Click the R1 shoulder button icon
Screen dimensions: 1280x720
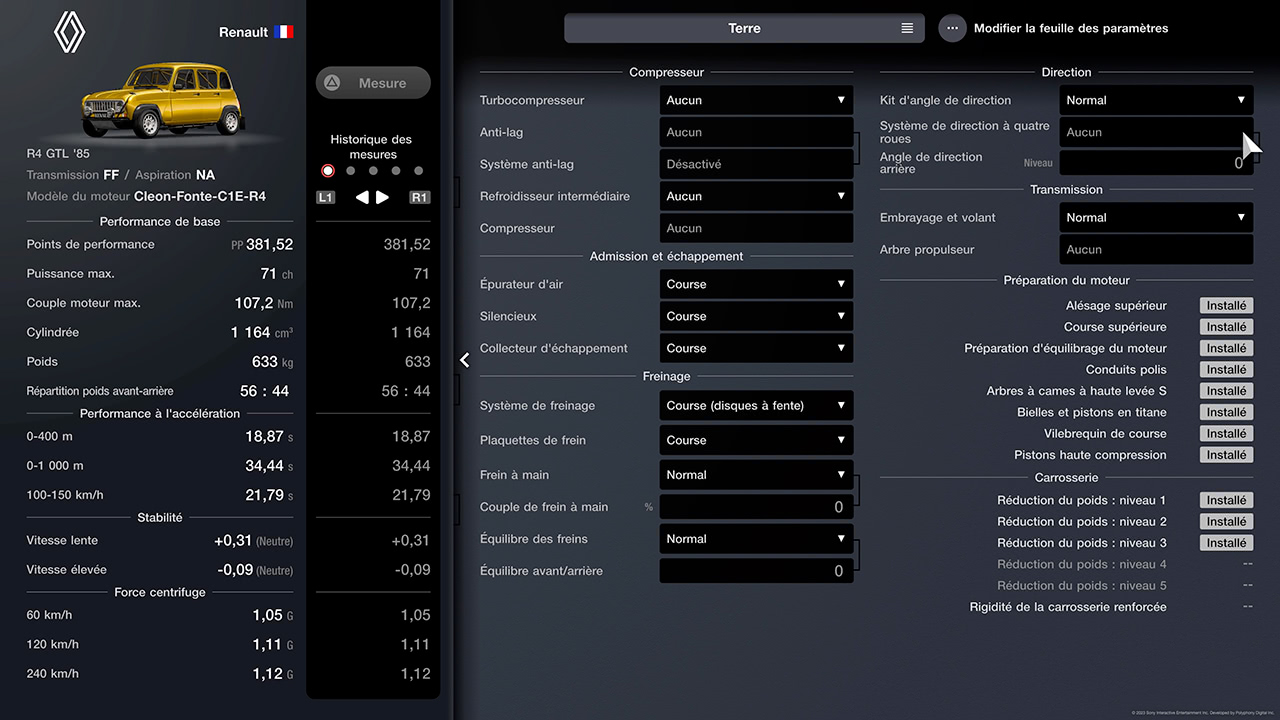click(x=420, y=197)
